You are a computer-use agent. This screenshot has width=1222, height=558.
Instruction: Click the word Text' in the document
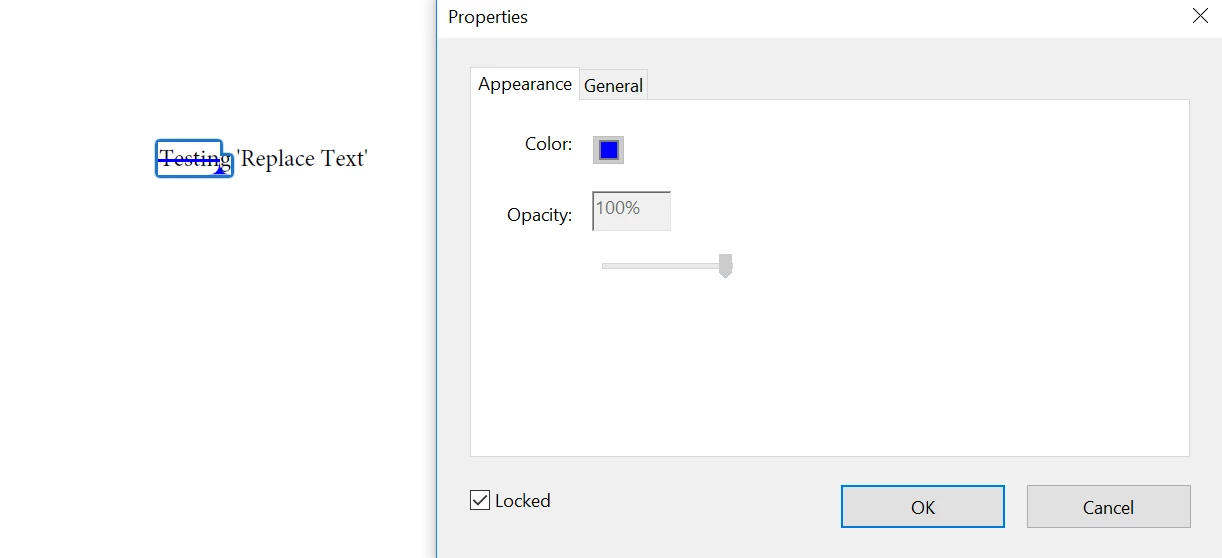tap(345, 158)
